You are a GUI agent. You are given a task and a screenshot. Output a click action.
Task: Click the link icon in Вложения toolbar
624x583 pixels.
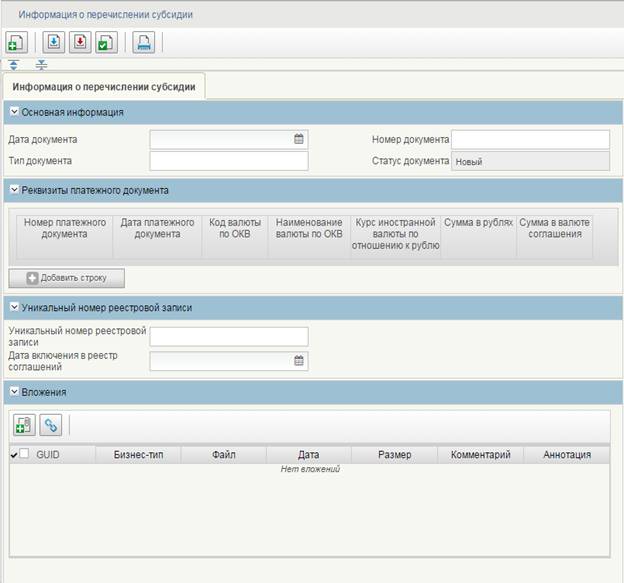click(x=49, y=425)
